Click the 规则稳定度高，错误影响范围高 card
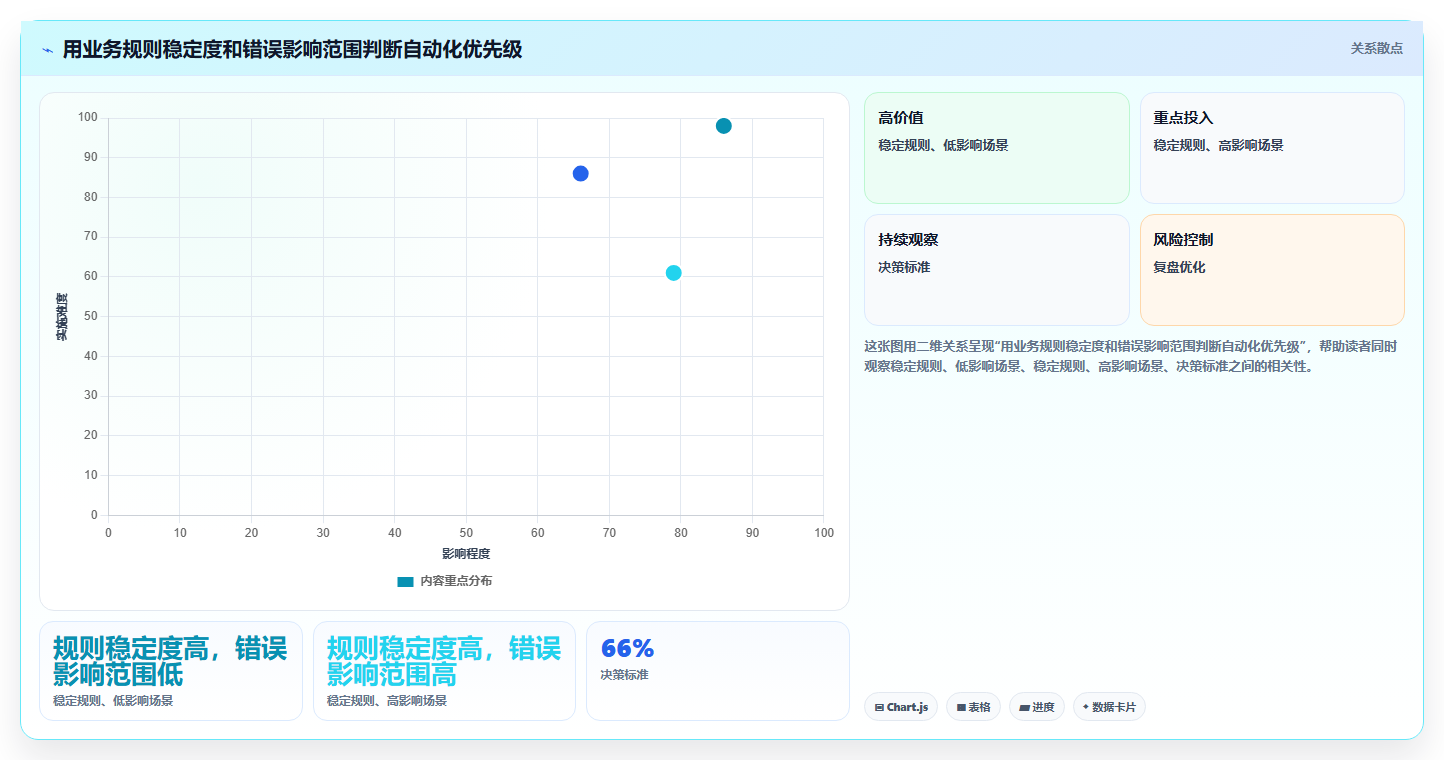 coord(444,671)
